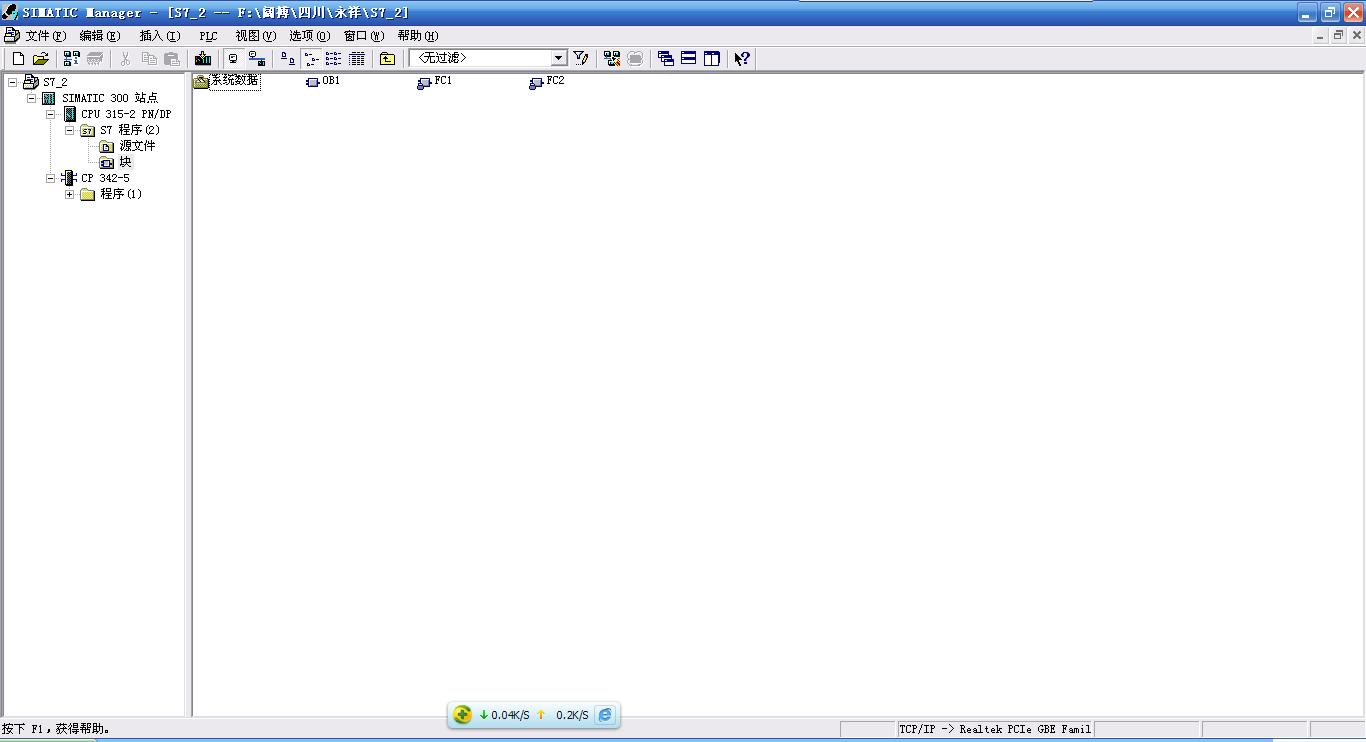Open the filter editor funnel icon

581,59
